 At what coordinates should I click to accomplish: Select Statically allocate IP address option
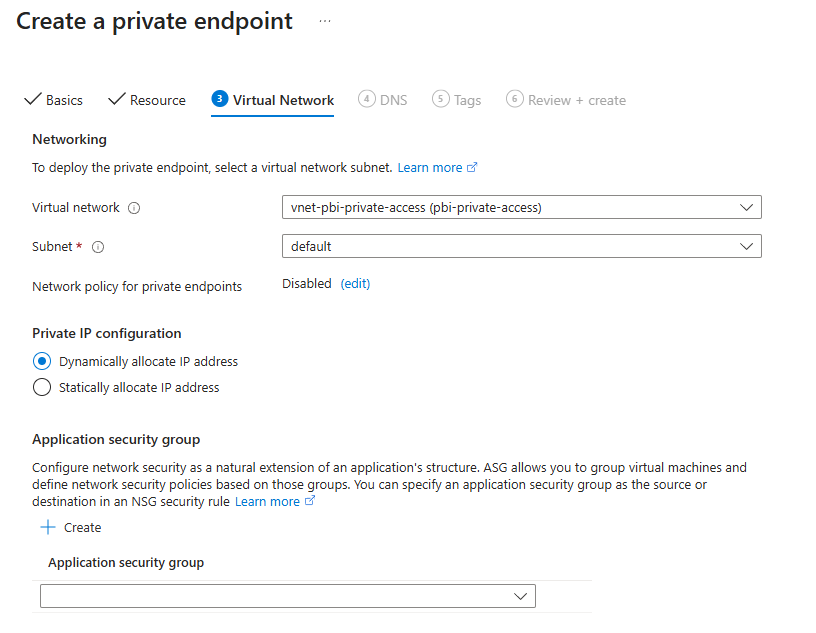tap(42, 387)
